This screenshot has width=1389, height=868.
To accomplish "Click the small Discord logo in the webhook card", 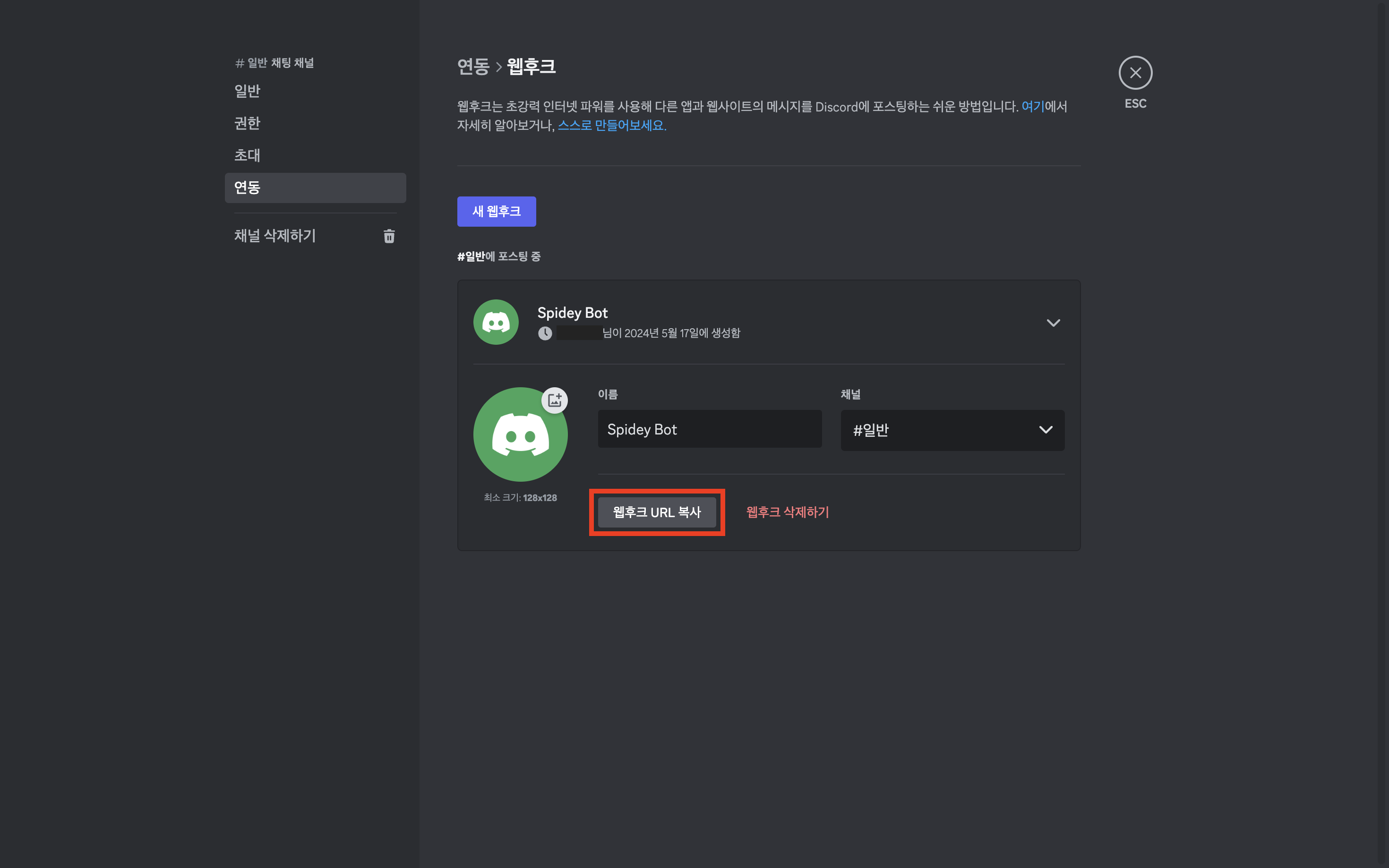I will click(496, 322).
